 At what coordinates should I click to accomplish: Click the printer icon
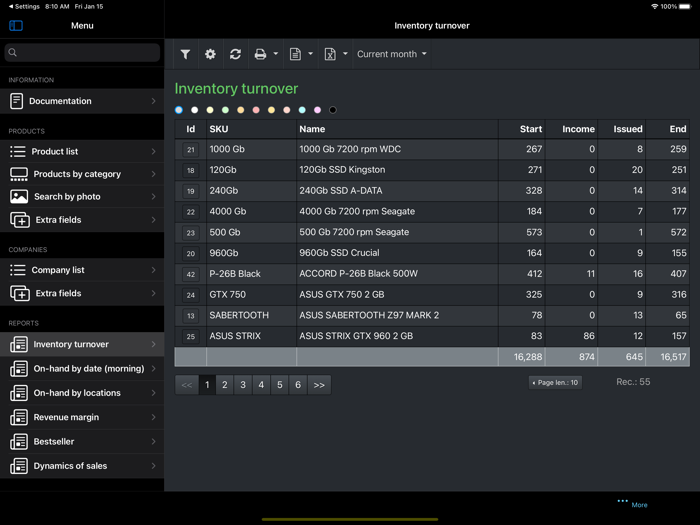point(260,54)
